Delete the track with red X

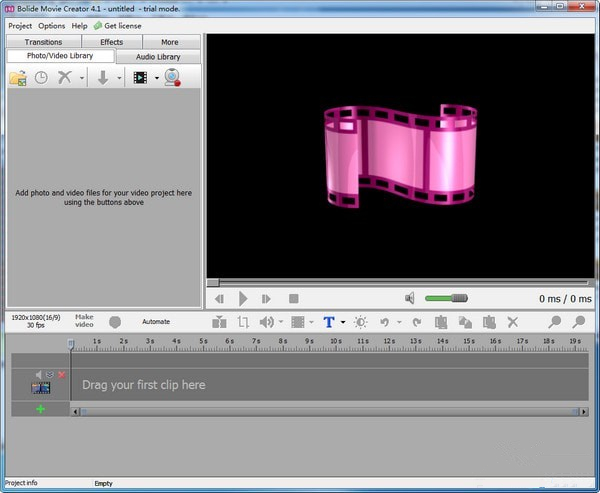pos(61,375)
